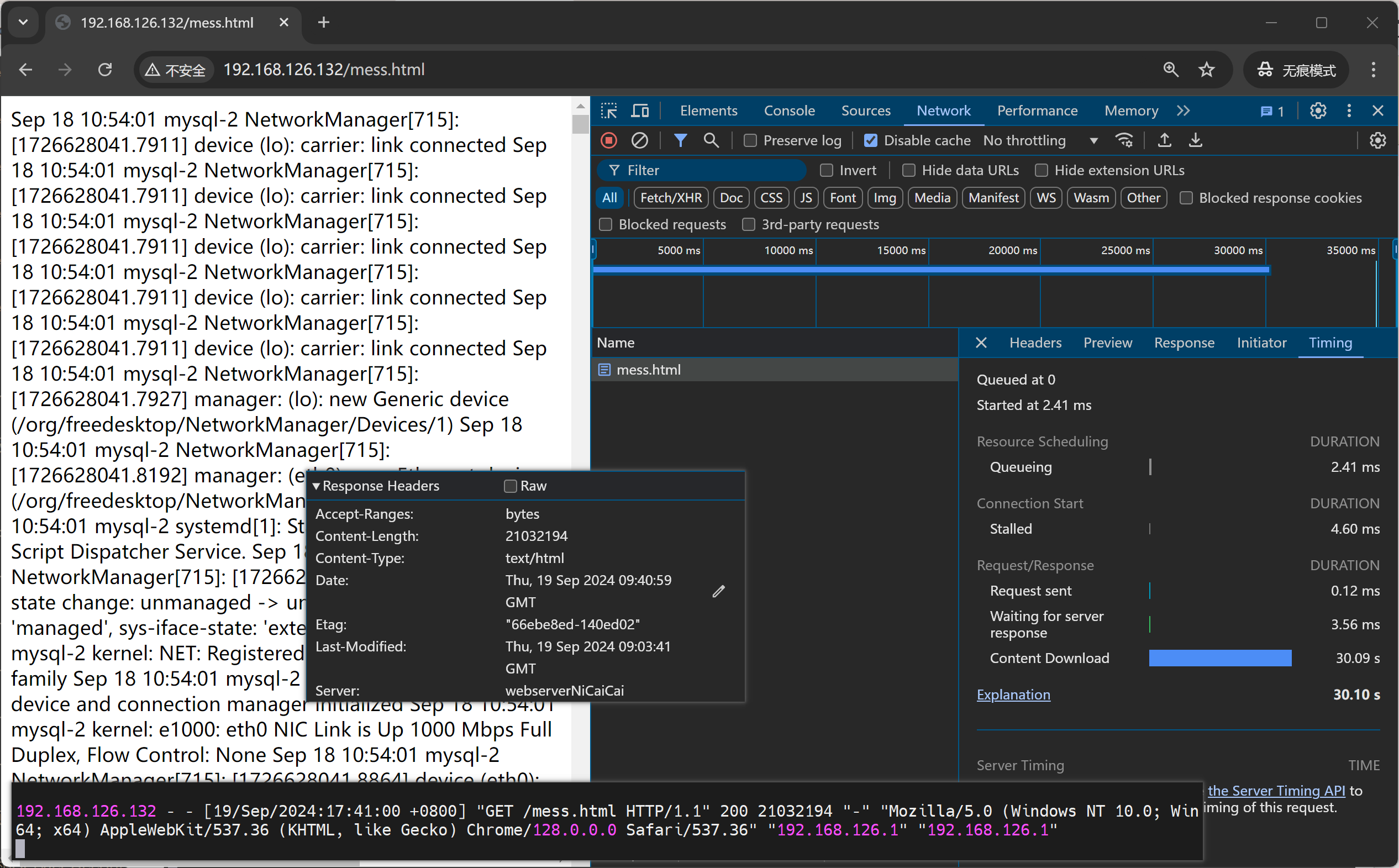Click the Explanation link for timing
1399x868 pixels.
1014,694
